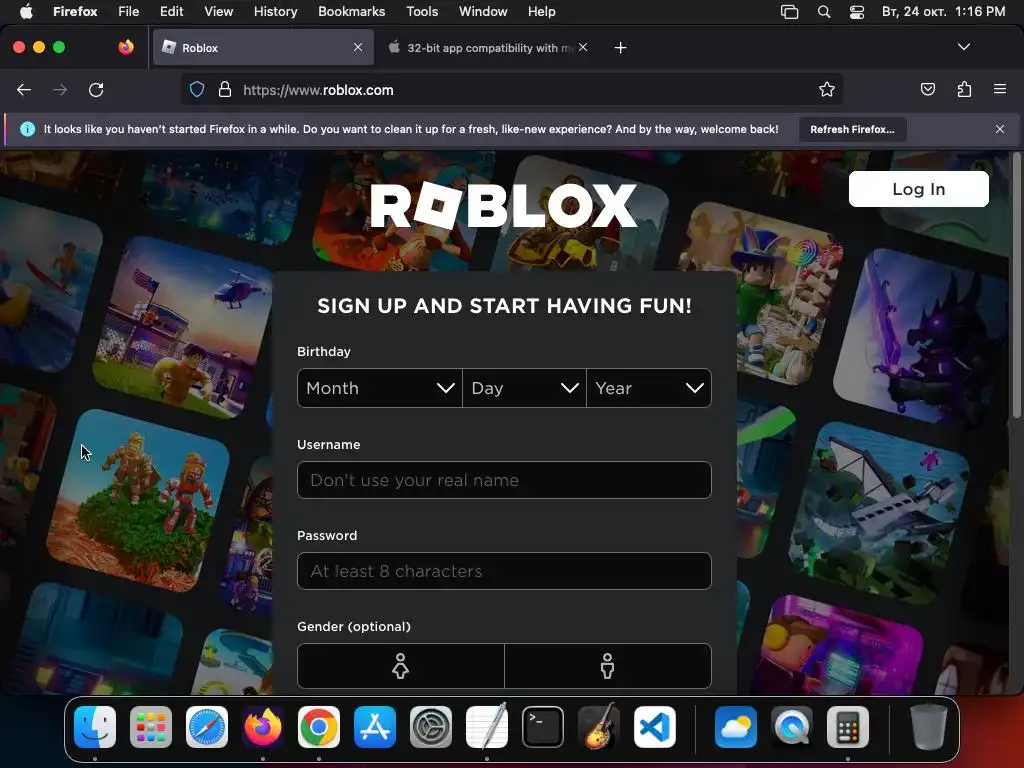Open the History menu

(276, 12)
